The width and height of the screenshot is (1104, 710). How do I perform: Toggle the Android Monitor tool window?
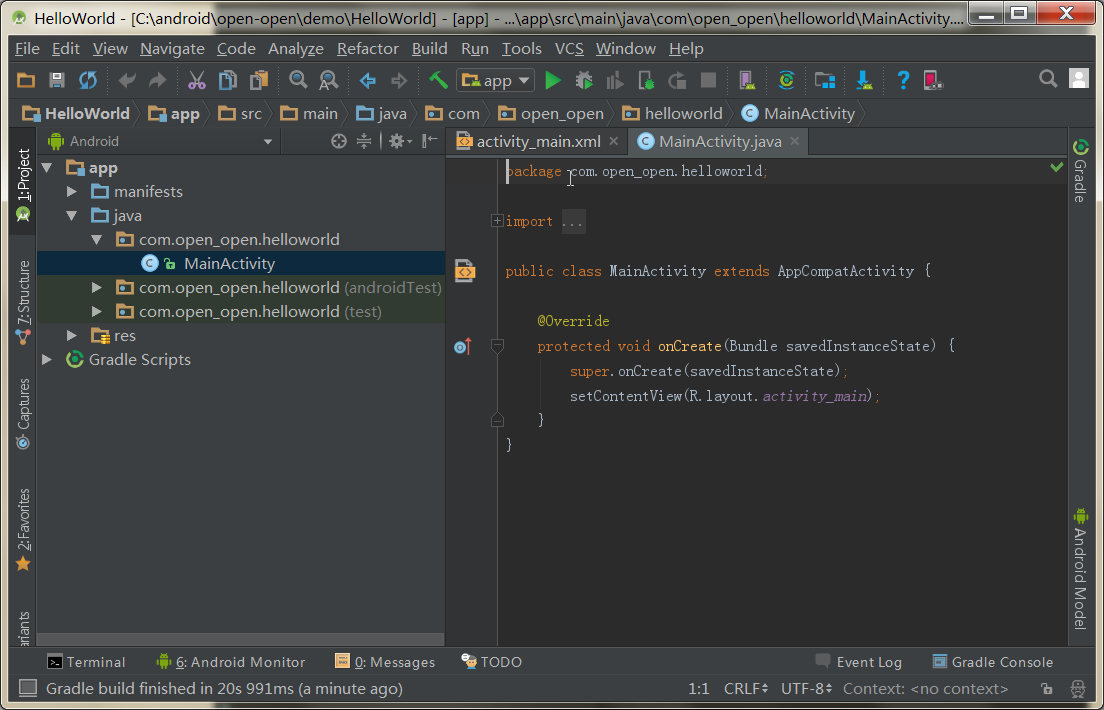(x=231, y=661)
